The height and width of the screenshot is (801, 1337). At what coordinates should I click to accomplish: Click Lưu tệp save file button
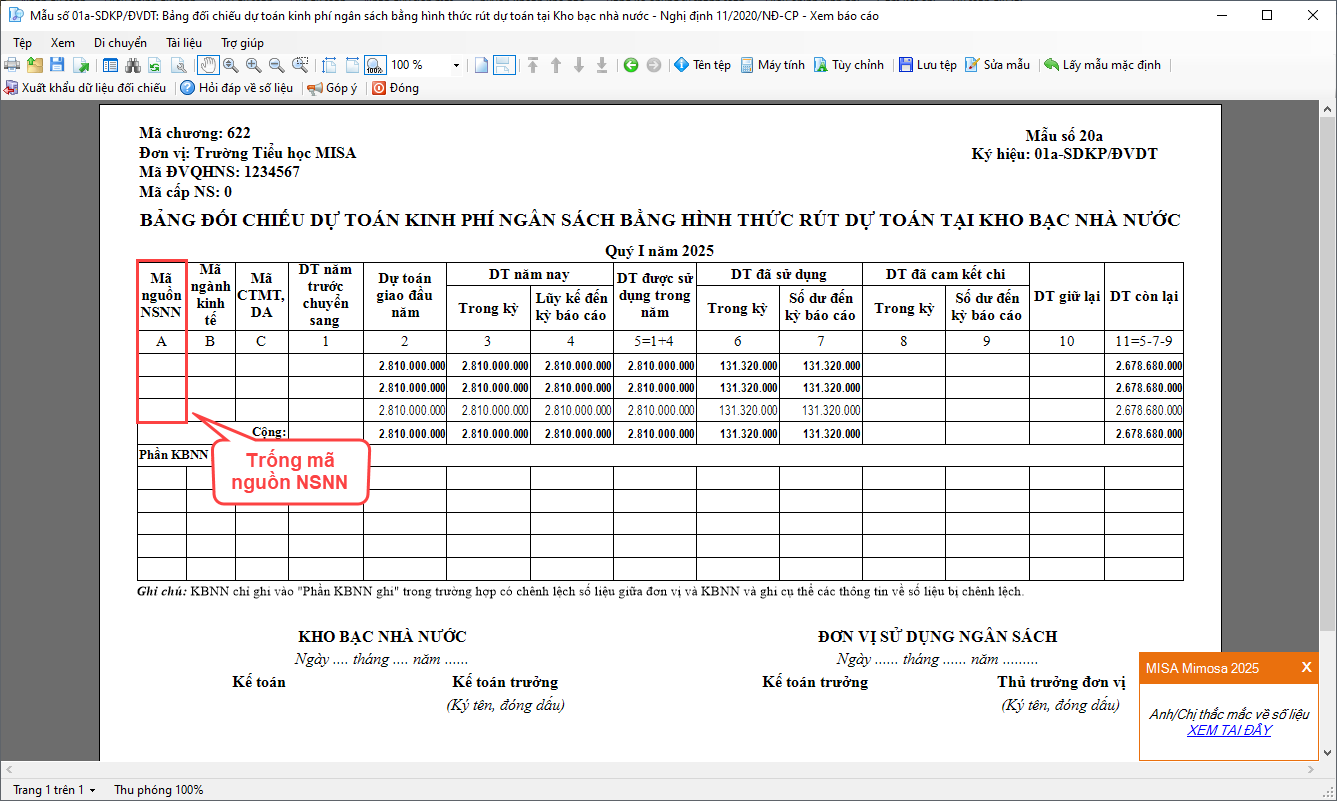pyautogui.click(x=927, y=65)
